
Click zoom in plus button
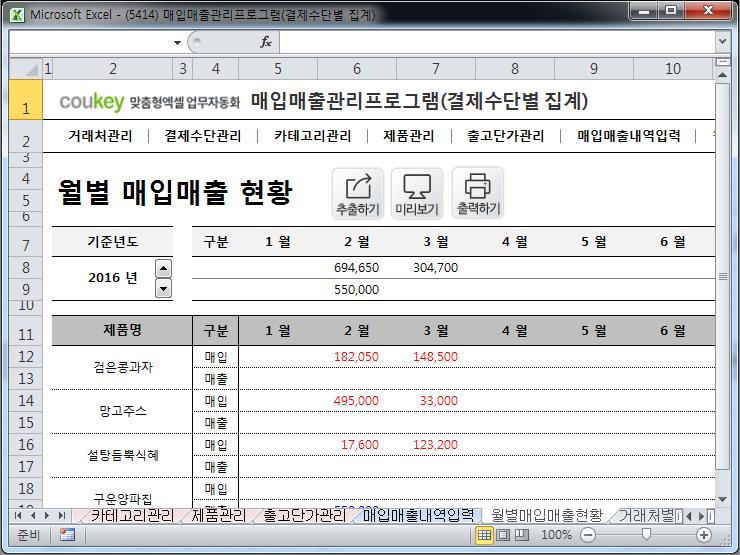click(704, 535)
